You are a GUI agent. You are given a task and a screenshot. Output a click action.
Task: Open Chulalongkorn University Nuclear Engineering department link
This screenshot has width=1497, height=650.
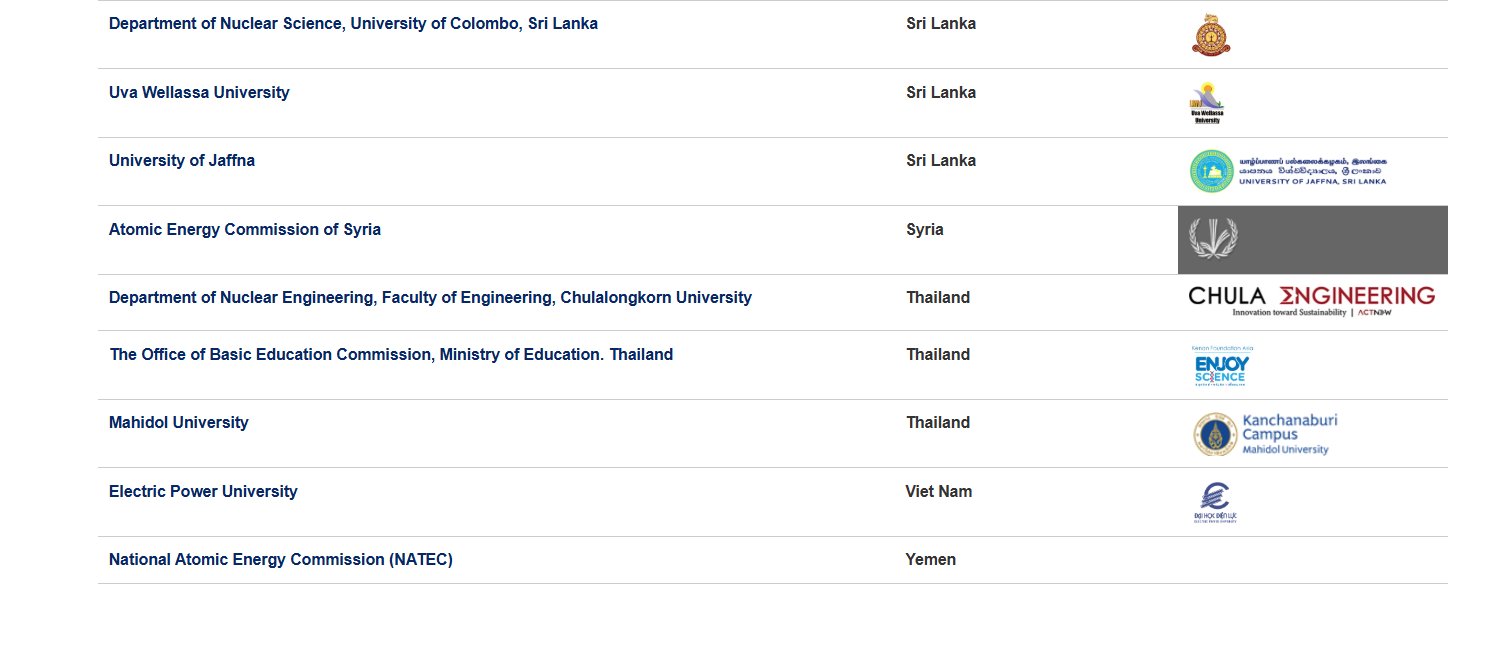(430, 297)
